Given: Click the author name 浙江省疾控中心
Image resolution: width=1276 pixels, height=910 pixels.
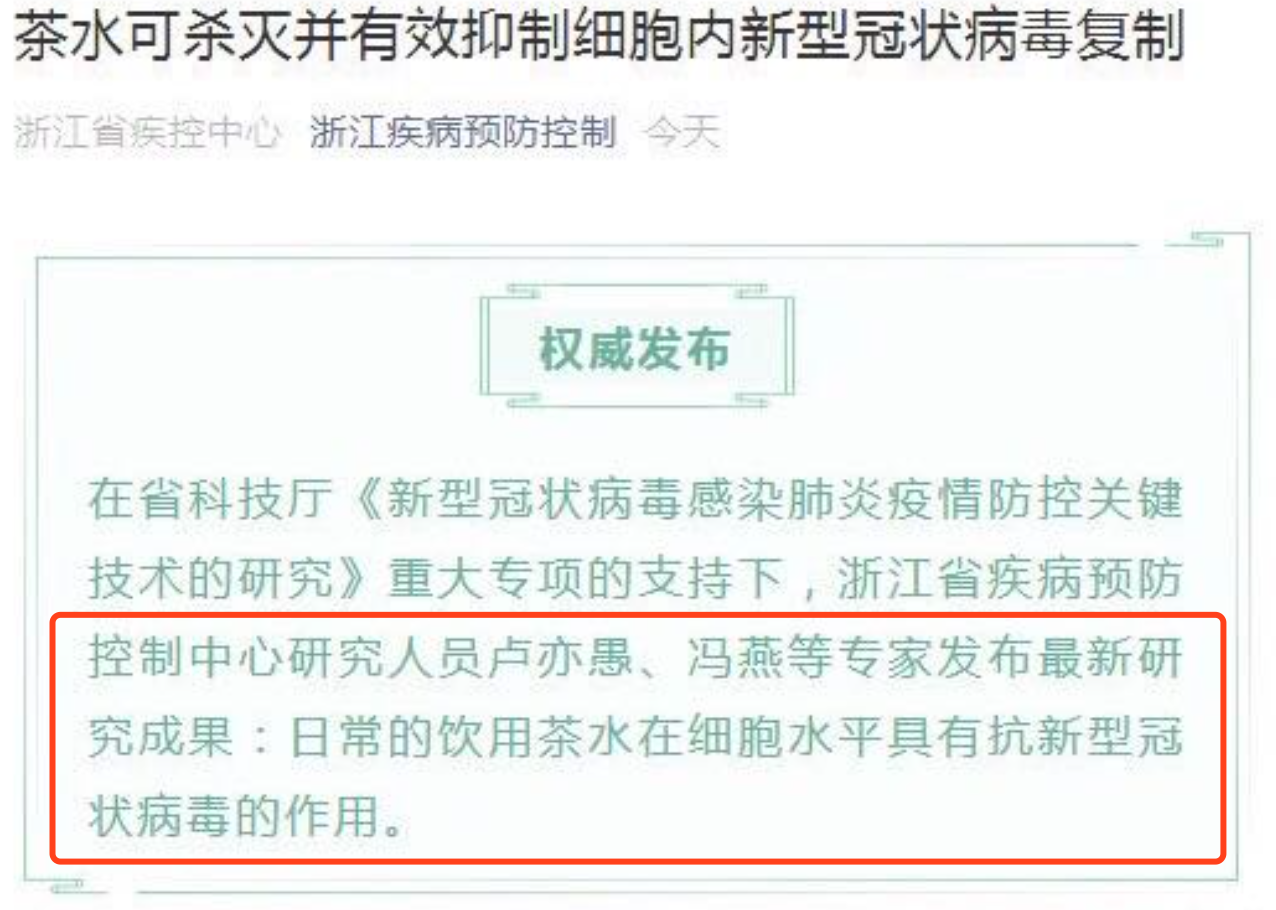Looking at the screenshot, I should pyautogui.click(x=148, y=133).
